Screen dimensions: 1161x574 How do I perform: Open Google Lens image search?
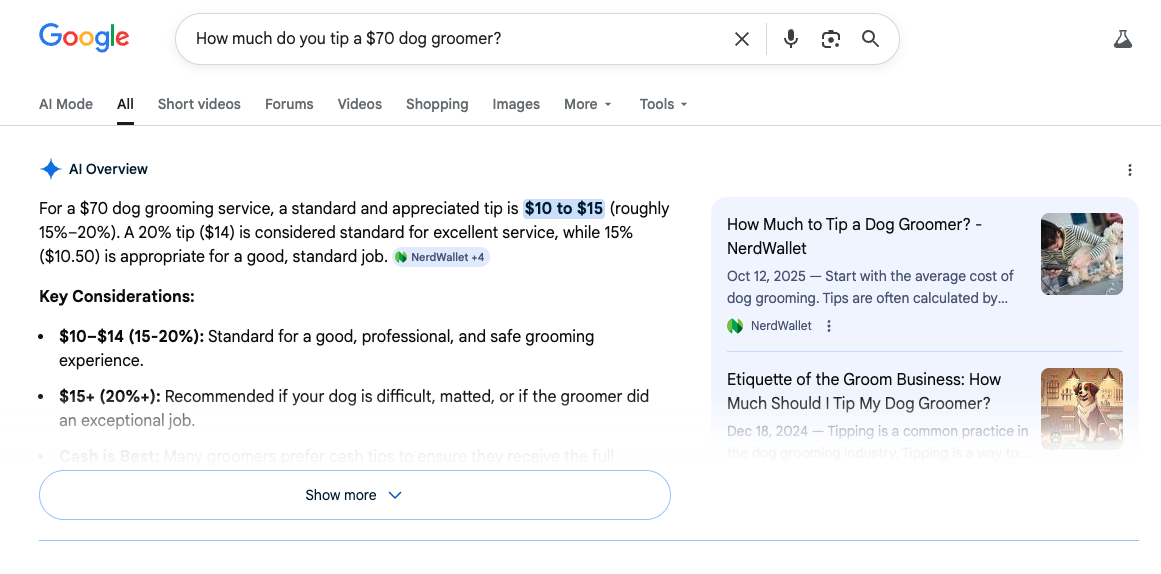click(830, 39)
